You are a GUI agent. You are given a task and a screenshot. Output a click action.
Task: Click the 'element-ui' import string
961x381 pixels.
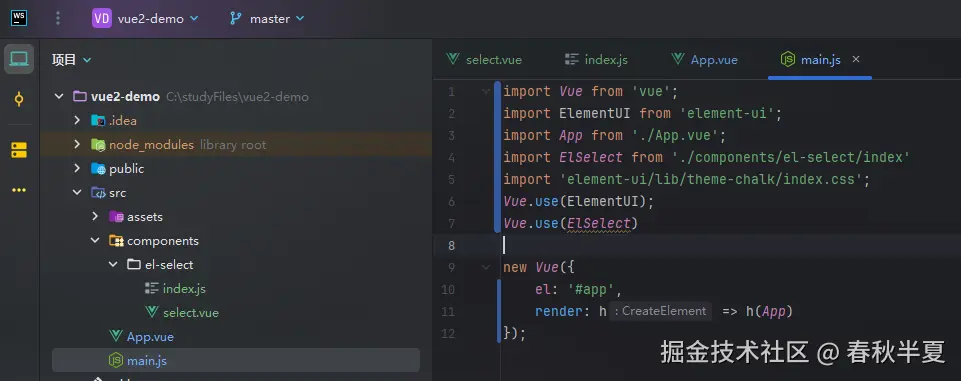coord(727,114)
